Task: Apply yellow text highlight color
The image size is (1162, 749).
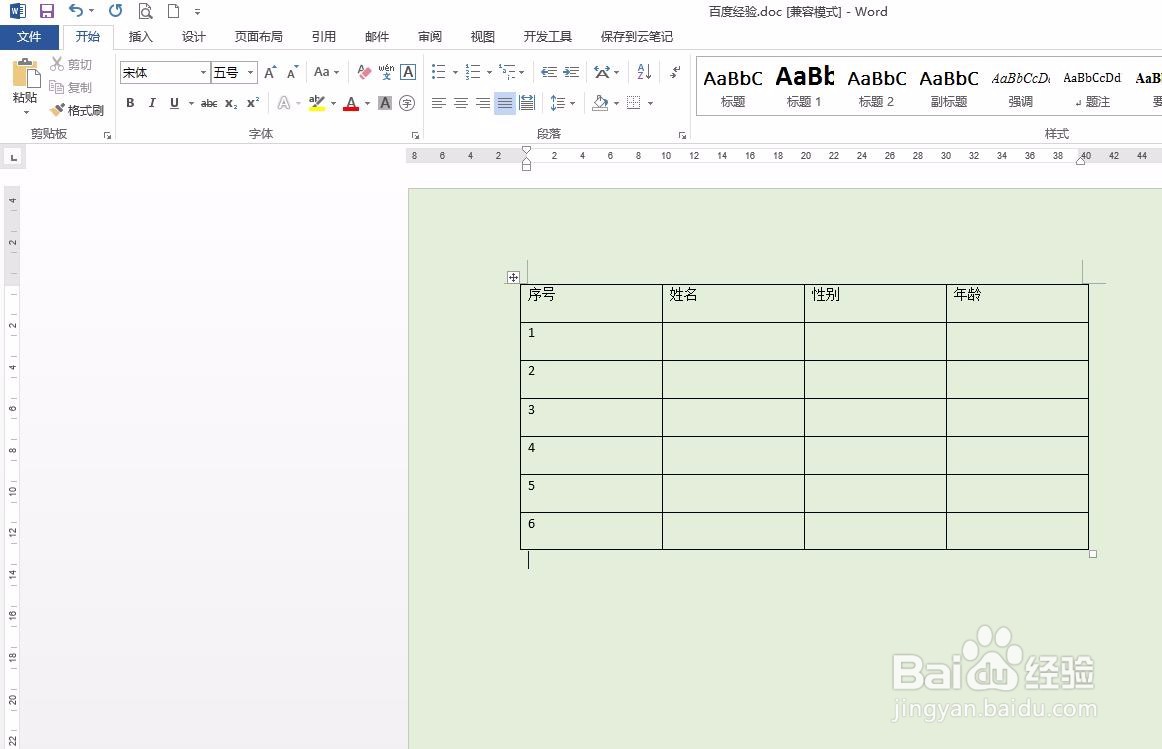Action: [x=317, y=103]
